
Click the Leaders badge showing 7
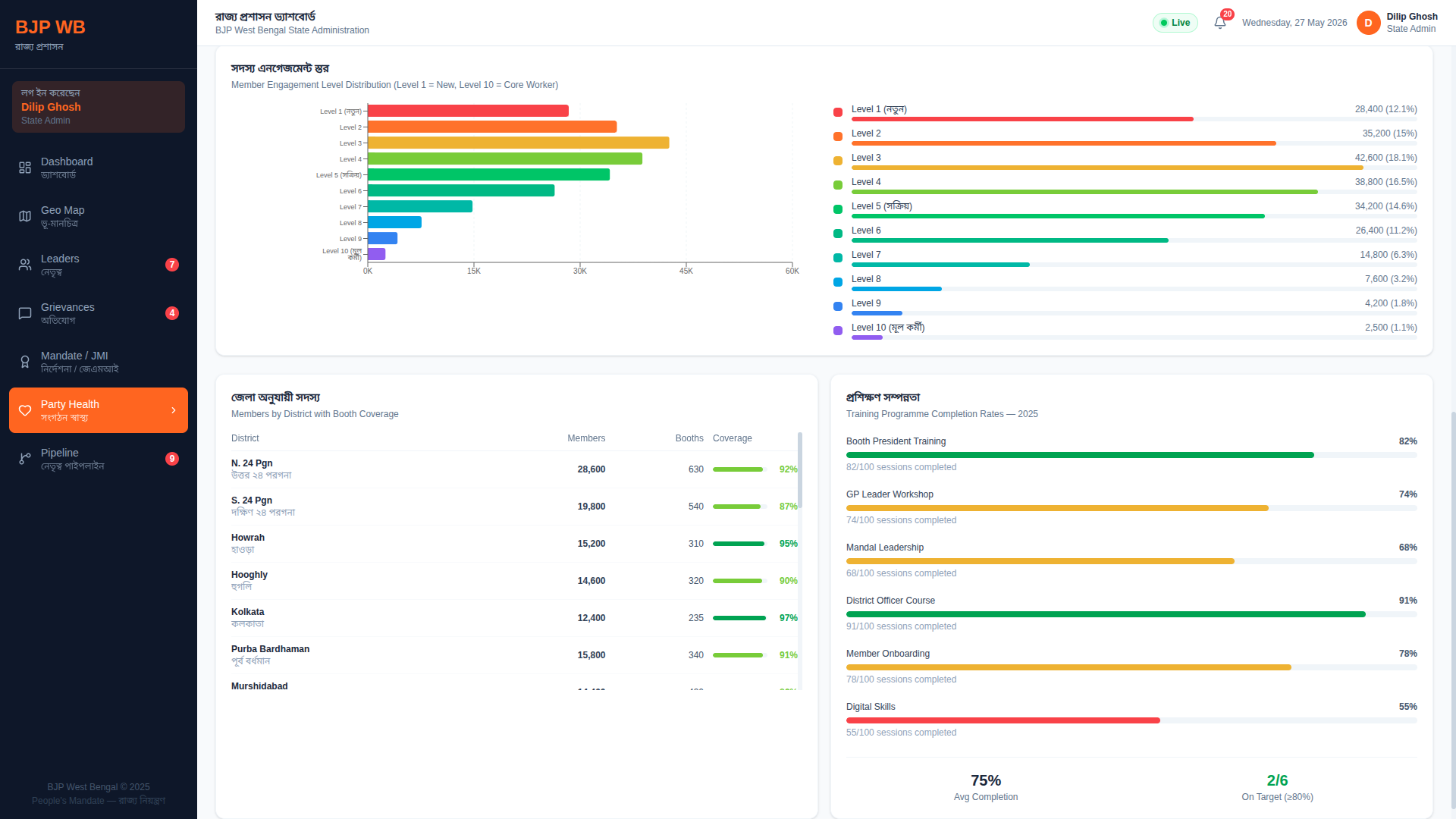point(172,265)
